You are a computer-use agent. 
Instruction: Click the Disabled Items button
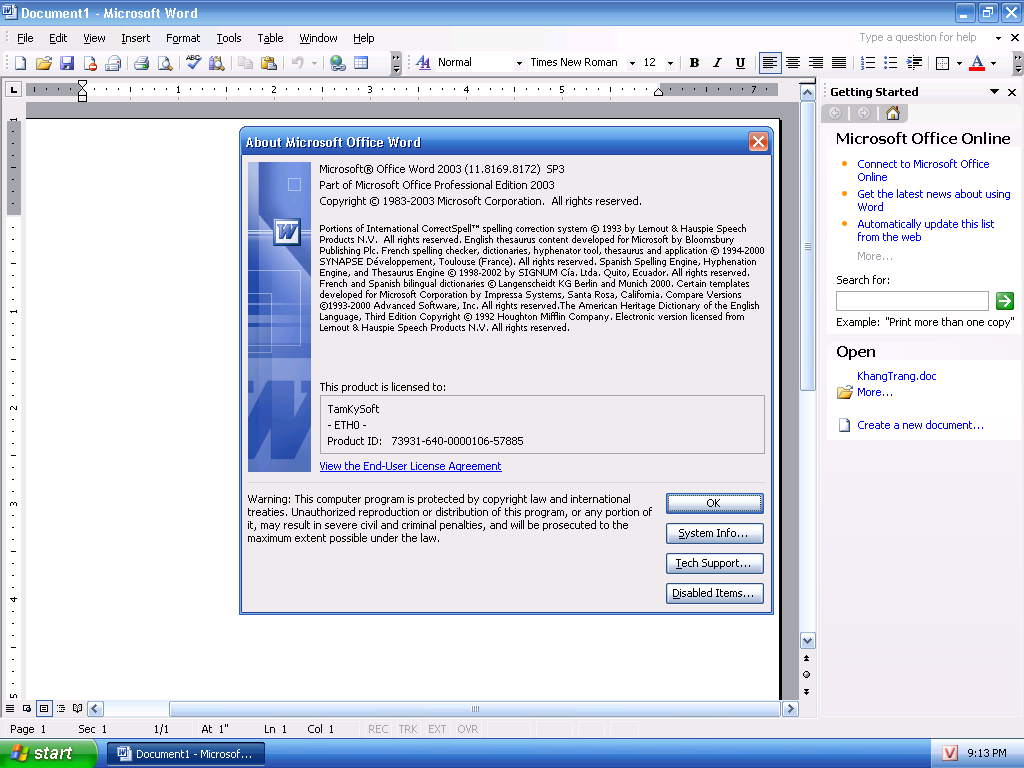[x=714, y=594]
